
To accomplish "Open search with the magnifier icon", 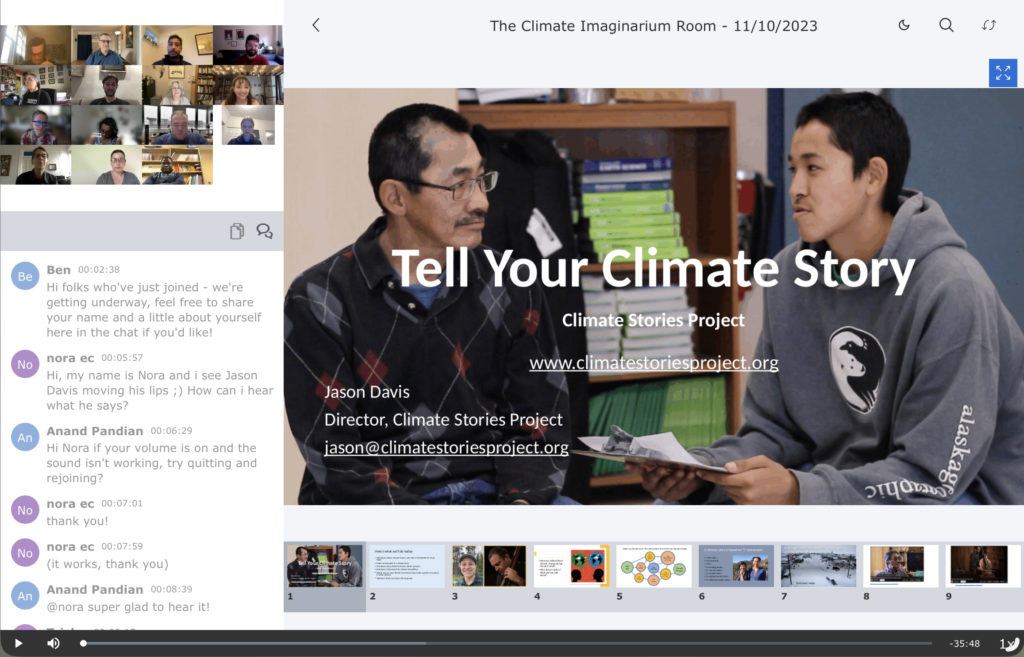I will (946, 25).
